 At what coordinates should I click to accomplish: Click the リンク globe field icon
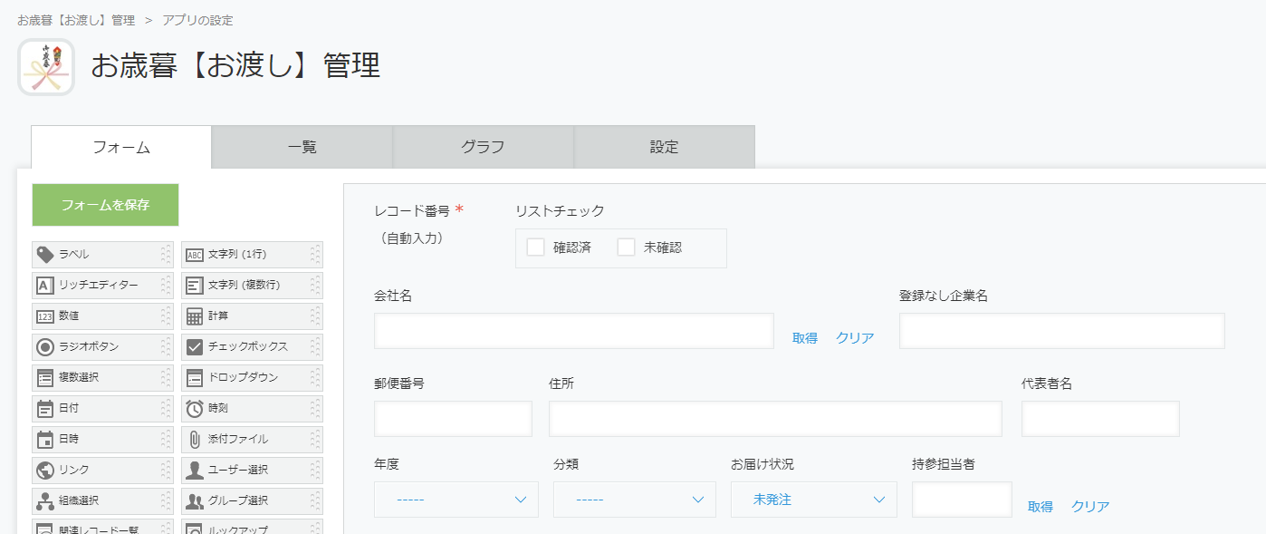click(x=45, y=470)
